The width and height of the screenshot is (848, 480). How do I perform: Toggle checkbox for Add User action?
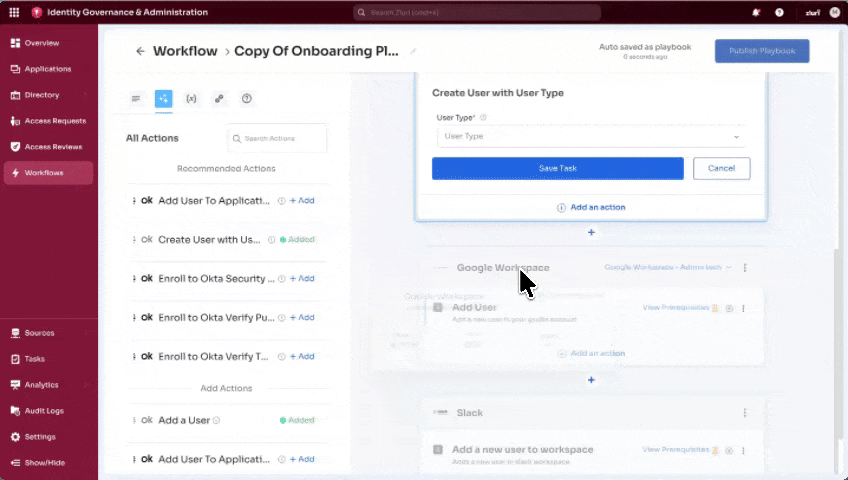pyautogui.click(x=438, y=307)
